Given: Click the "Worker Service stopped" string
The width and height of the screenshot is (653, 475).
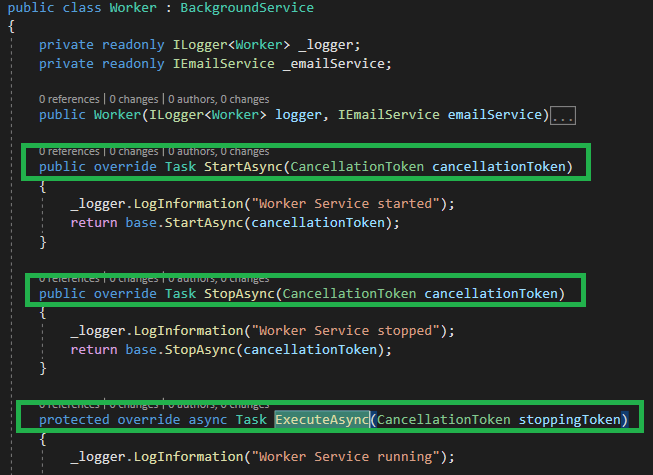Looking at the screenshot, I should pos(345,331).
